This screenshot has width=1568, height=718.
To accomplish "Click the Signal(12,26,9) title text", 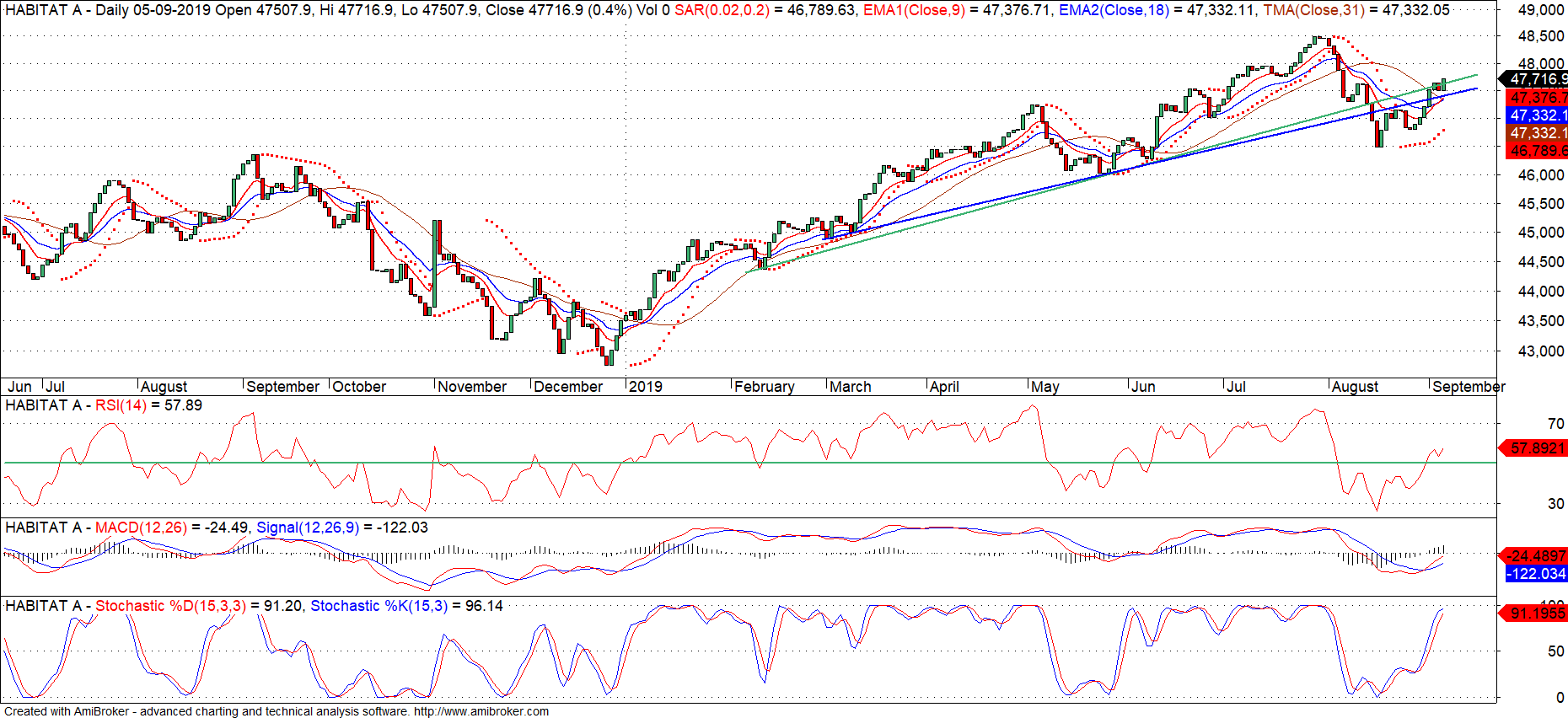I will [308, 528].
